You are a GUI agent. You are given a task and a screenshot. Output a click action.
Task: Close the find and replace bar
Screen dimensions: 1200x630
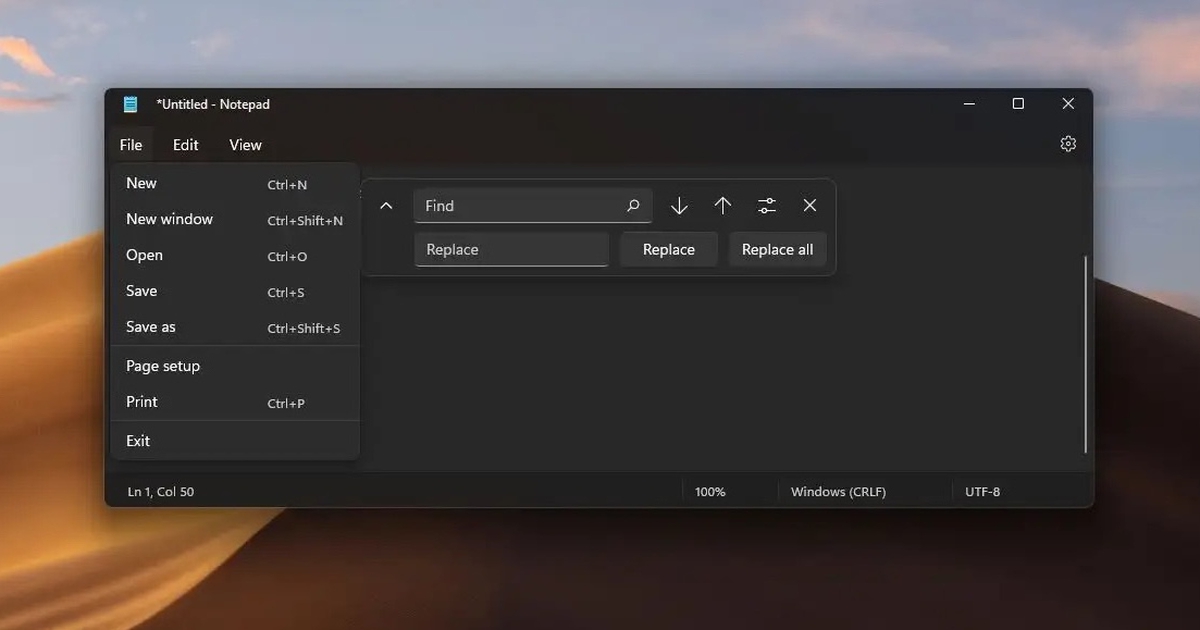point(810,206)
